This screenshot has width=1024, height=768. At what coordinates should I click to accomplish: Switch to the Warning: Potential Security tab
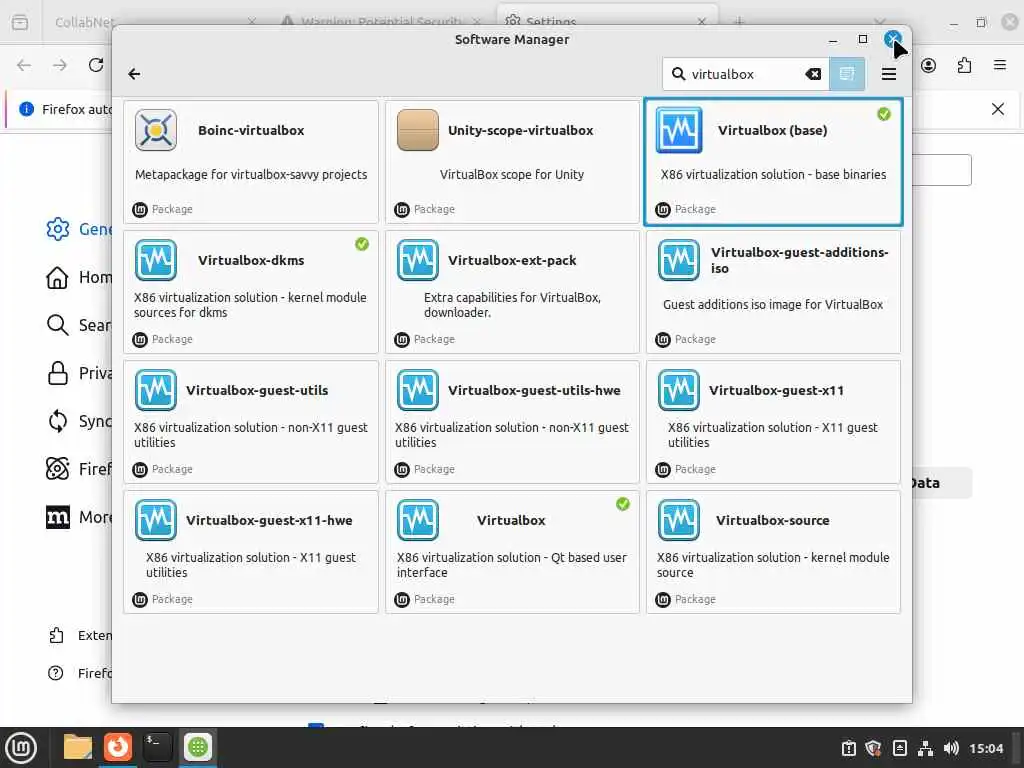[x=381, y=22]
